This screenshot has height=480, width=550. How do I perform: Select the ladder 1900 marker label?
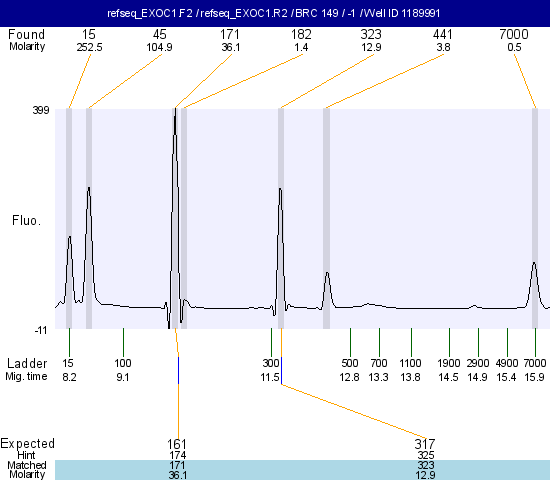coord(449,363)
